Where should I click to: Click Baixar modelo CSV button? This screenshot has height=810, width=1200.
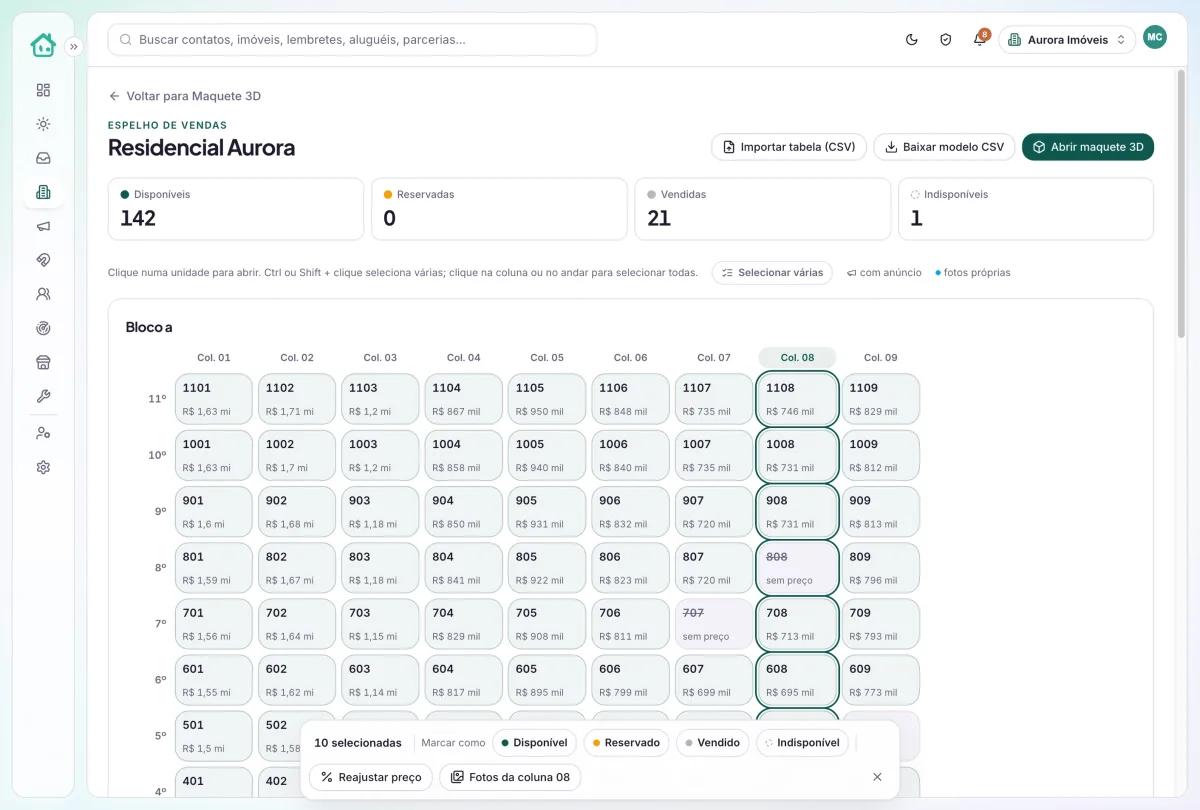point(944,147)
